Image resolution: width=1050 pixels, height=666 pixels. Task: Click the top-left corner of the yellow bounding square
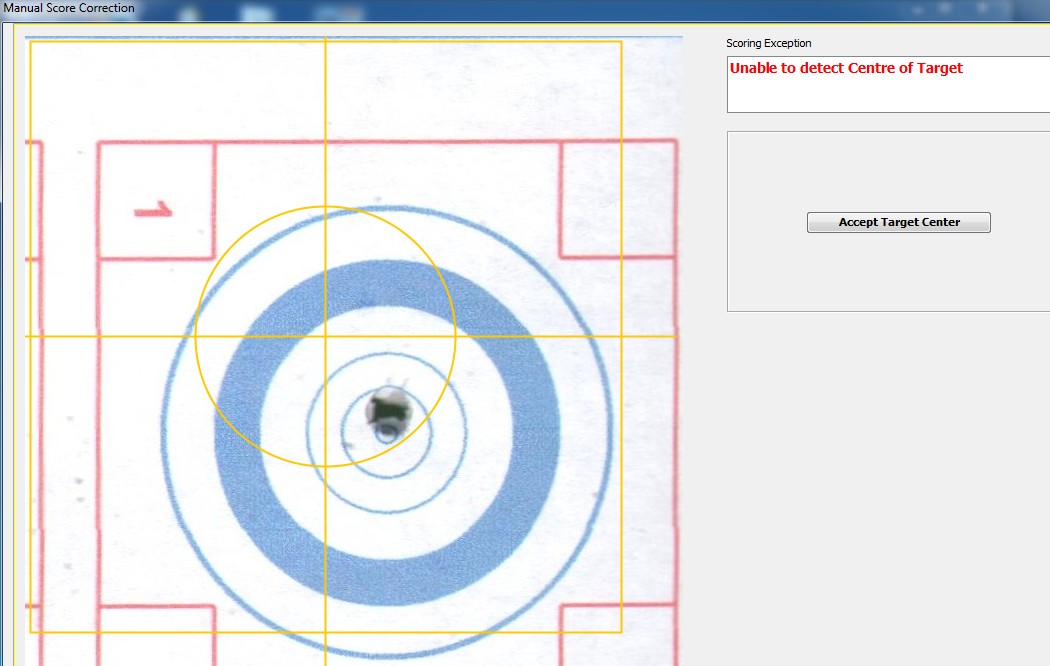tap(30, 42)
